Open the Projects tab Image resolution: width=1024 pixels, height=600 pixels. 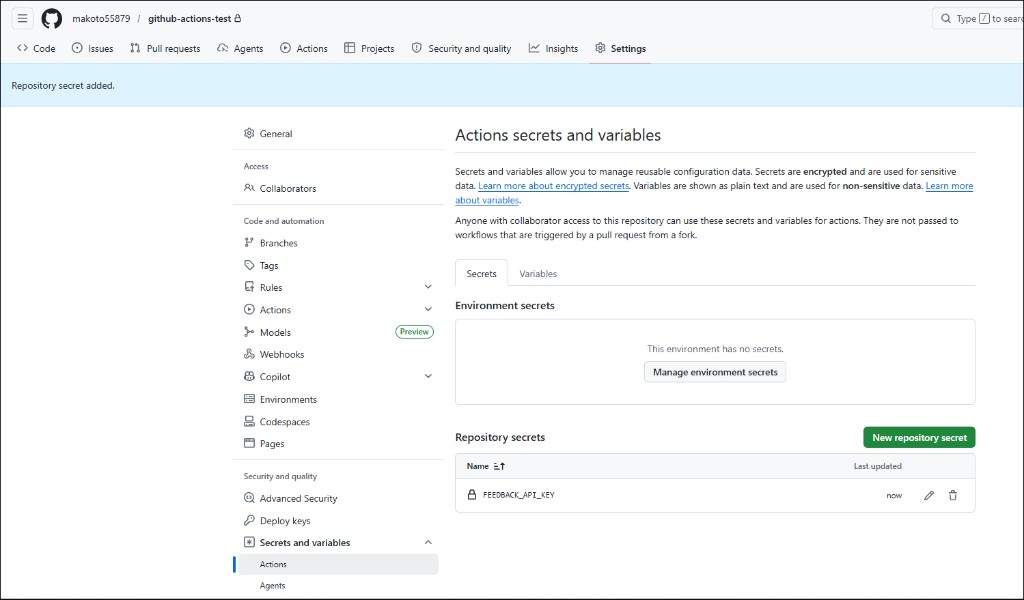369,48
